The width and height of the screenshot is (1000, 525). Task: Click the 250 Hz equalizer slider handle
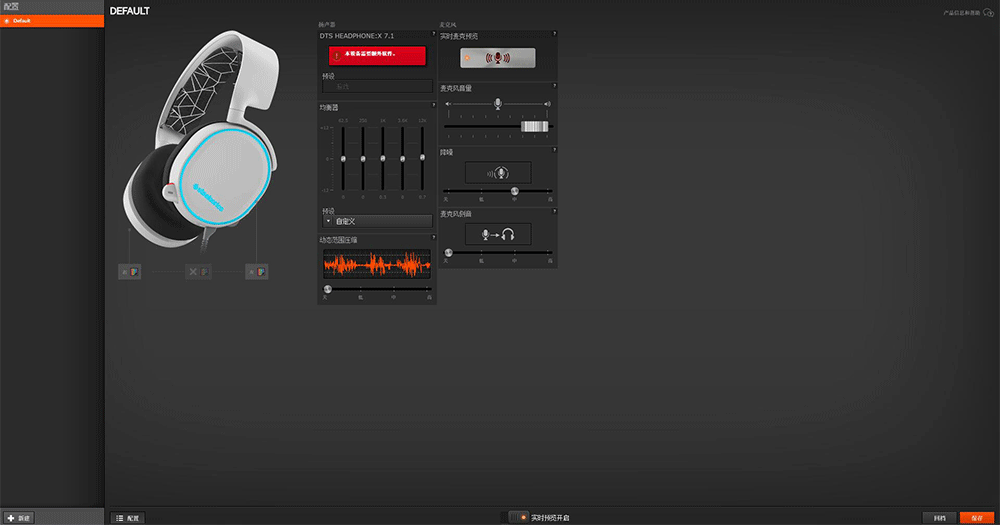363,158
